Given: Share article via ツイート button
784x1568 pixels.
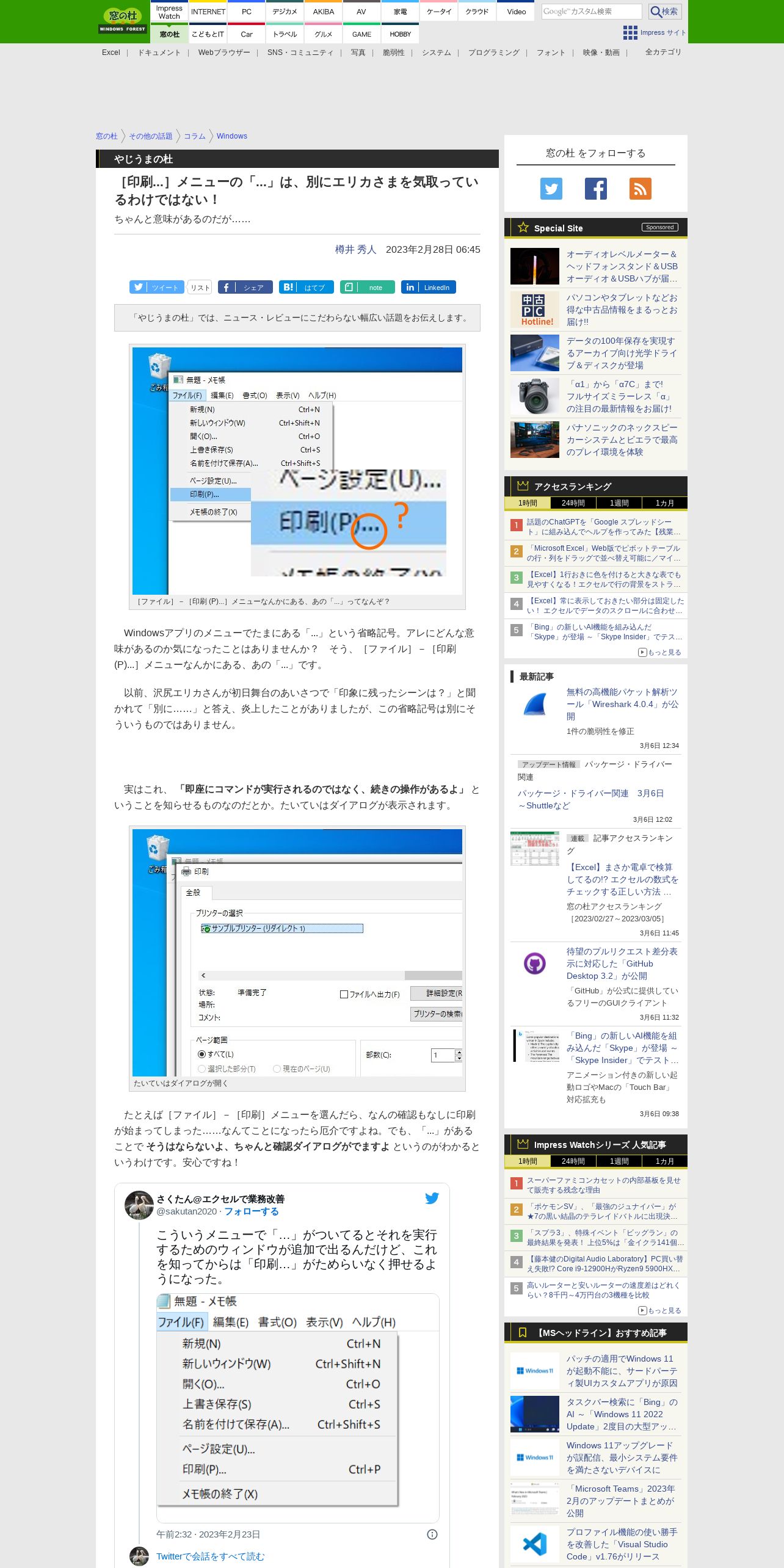Looking at the screenshot, I should point(157,287).
